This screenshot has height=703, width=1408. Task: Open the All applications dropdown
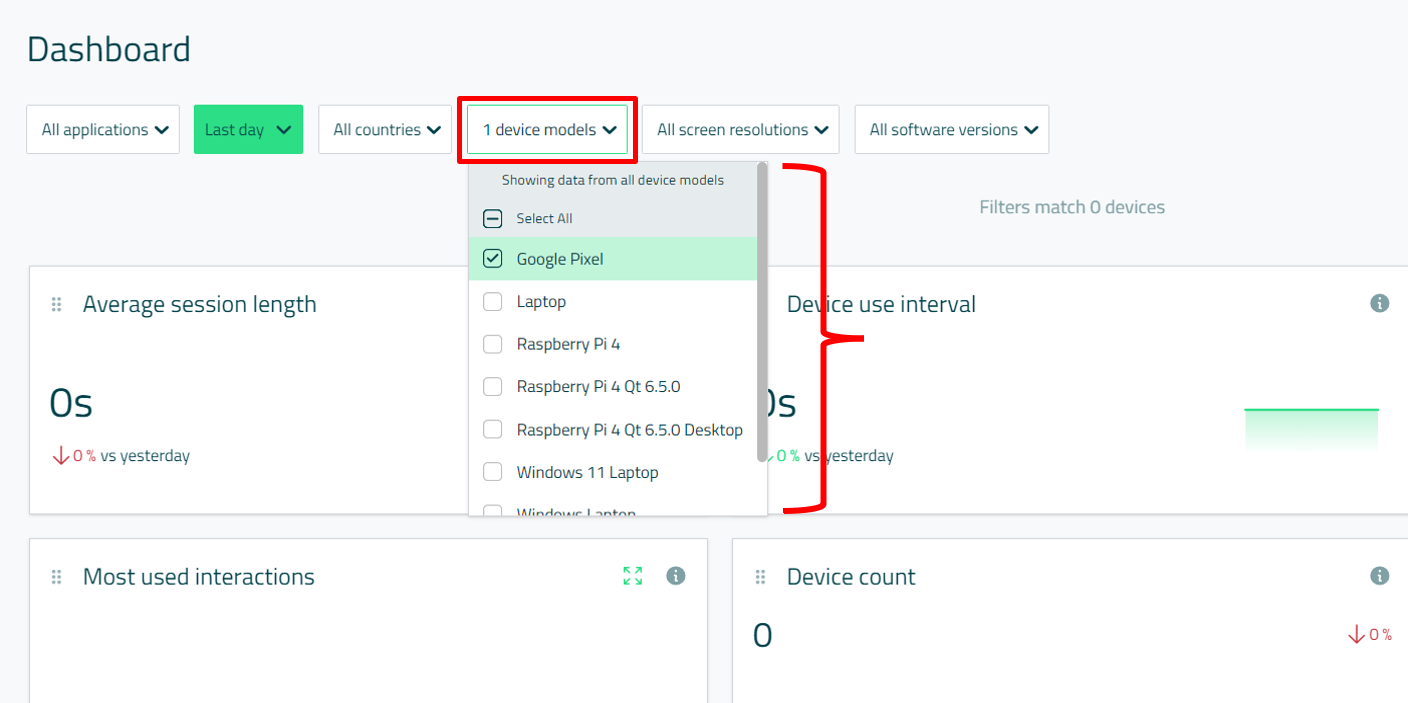tap(103, 130)
